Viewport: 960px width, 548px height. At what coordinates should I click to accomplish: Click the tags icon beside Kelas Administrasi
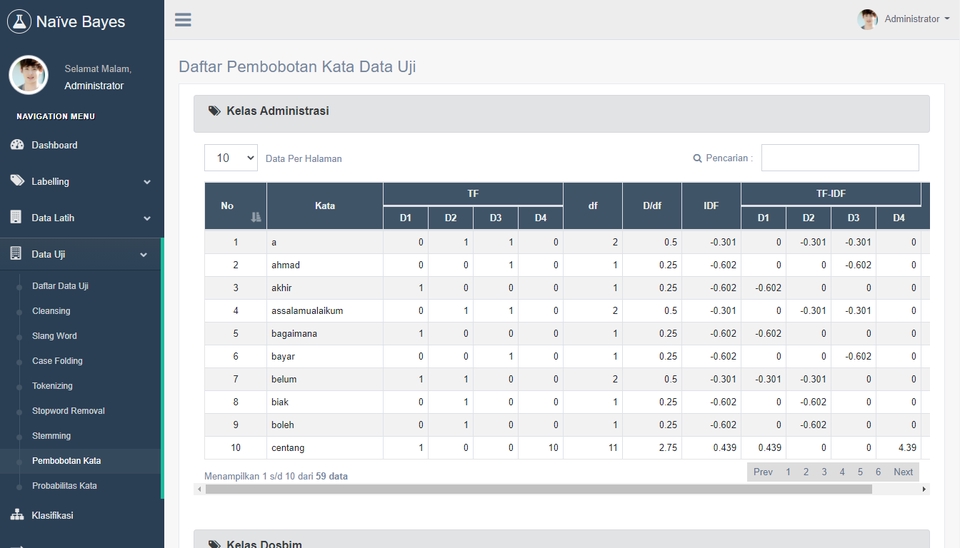tap(214, 111)
